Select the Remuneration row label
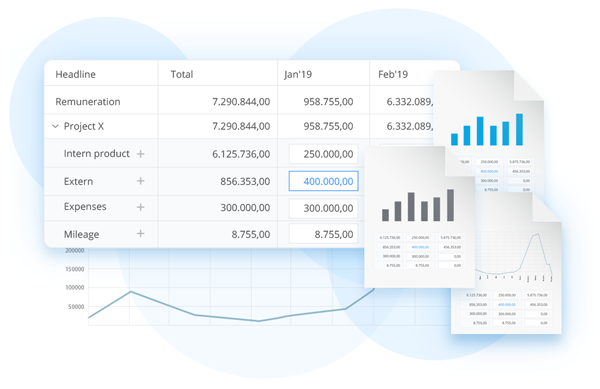This screenshot has width=600, height=389. coord(88,102)
